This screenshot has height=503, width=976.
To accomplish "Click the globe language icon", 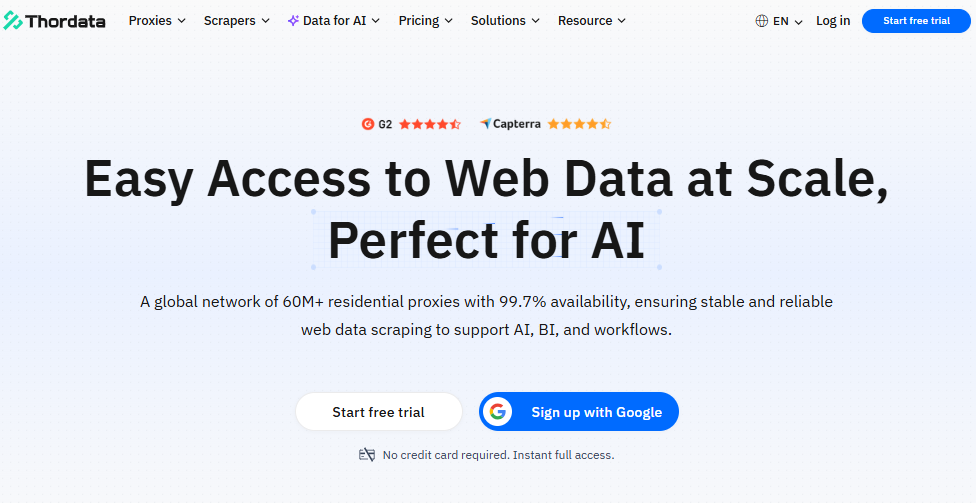I will (762, 21).
